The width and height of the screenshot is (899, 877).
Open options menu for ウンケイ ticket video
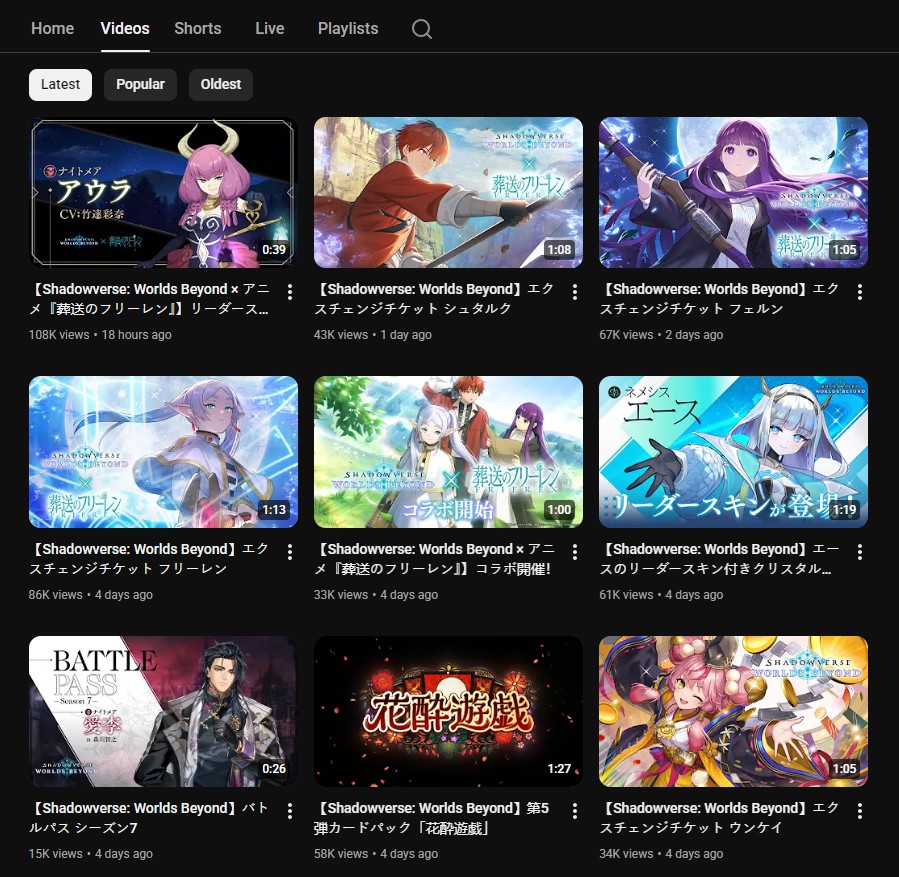pos(859,811)
